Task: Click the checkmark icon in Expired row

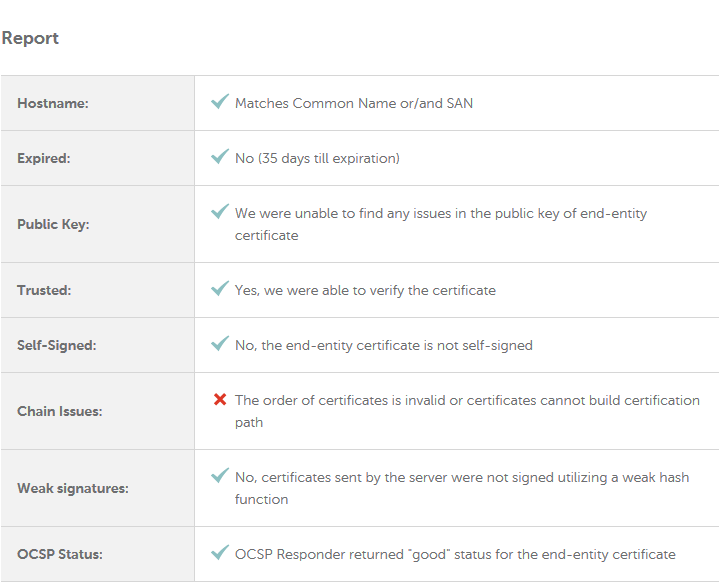Action: 220,156
